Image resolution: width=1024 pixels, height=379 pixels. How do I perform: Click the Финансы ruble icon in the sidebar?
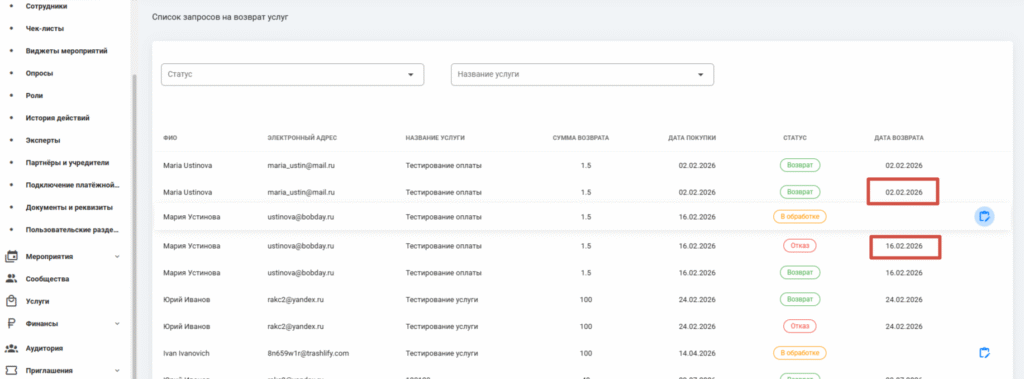click(11, 323)
